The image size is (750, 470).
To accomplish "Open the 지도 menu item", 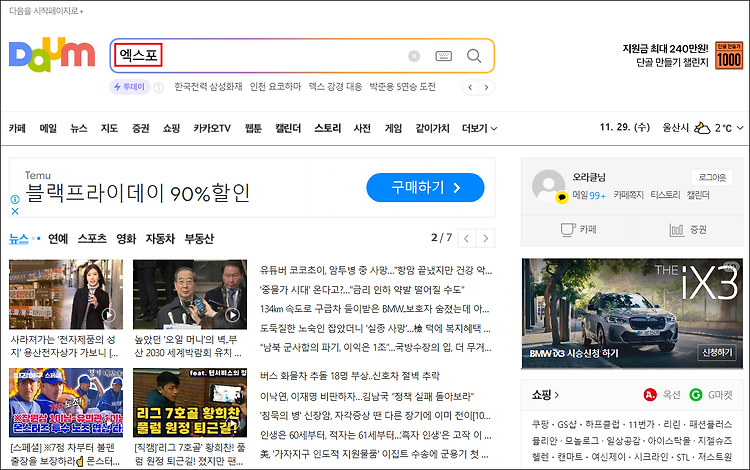I will tap(110, 128).
